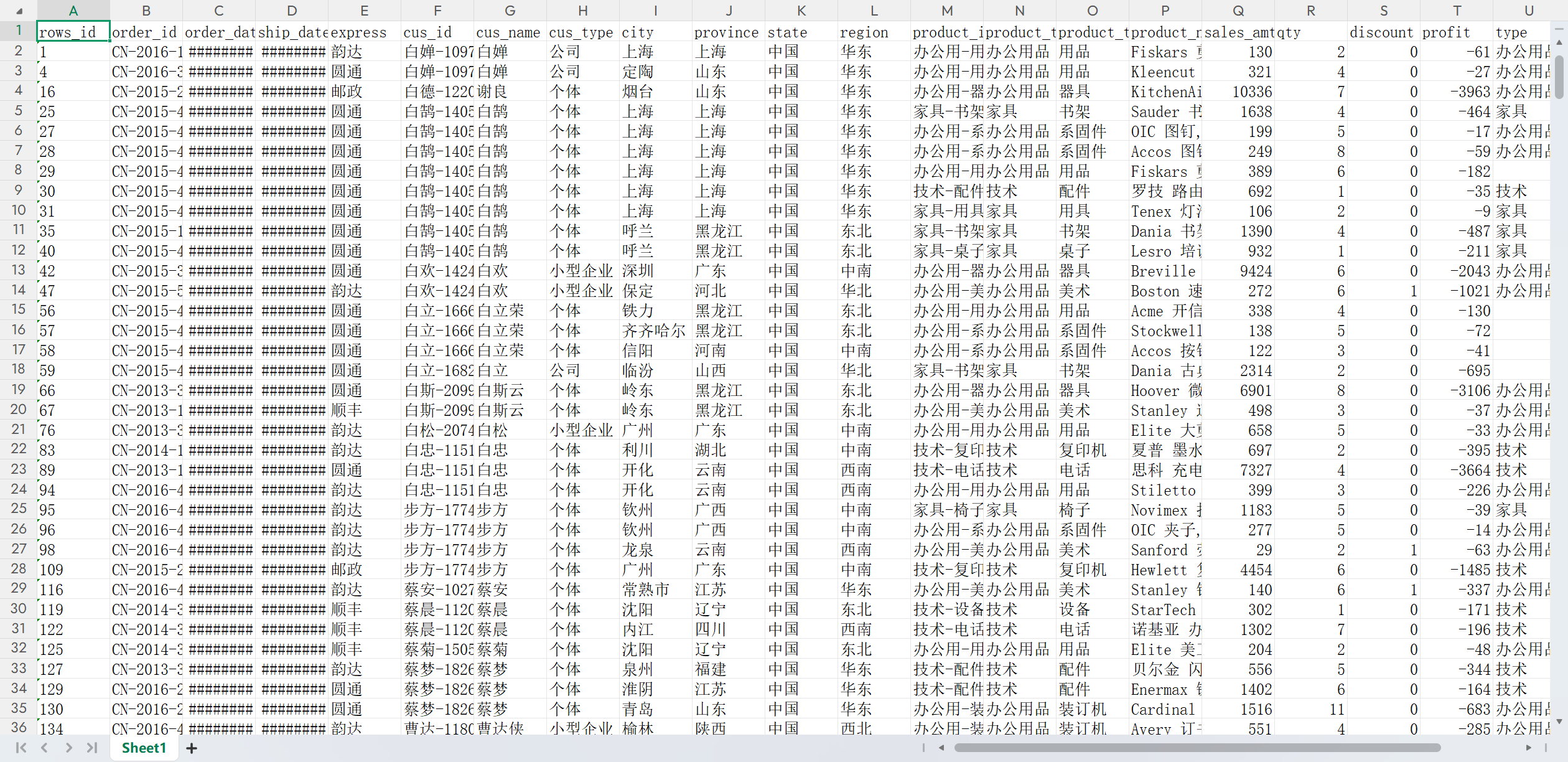Click the discount header cell
Viewport: 1568px width, 762px height.
point(1384,32)
